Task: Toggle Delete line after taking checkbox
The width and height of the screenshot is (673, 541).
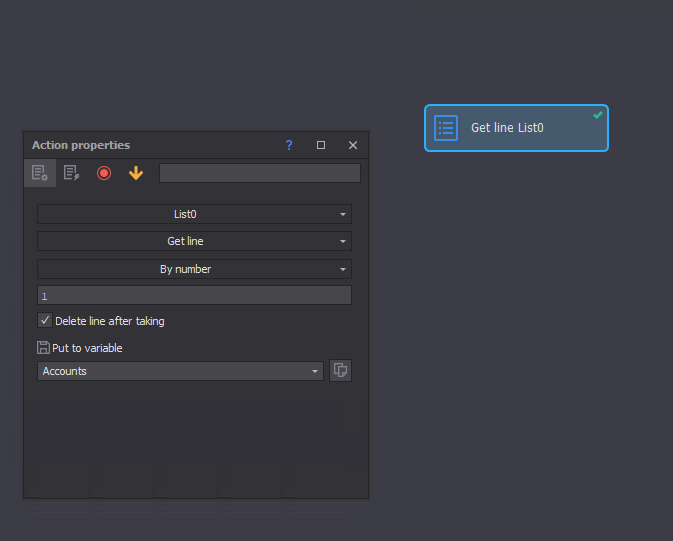Action: pos(45,321)
